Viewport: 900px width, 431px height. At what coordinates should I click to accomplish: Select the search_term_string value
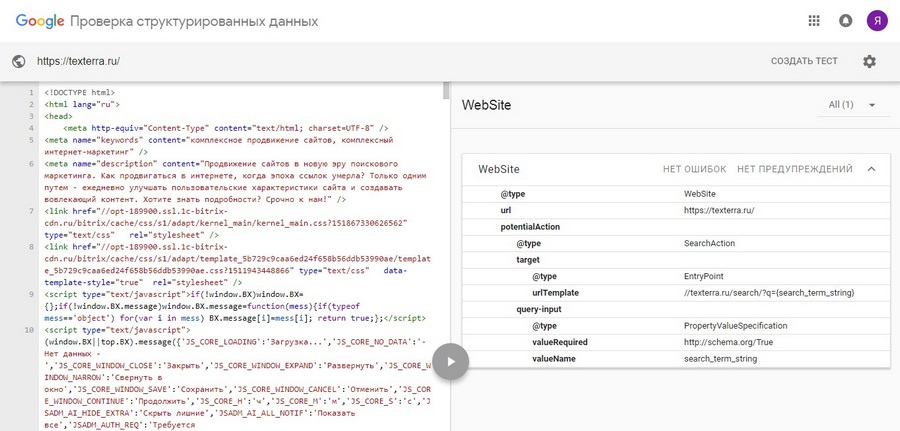(720, 359)
